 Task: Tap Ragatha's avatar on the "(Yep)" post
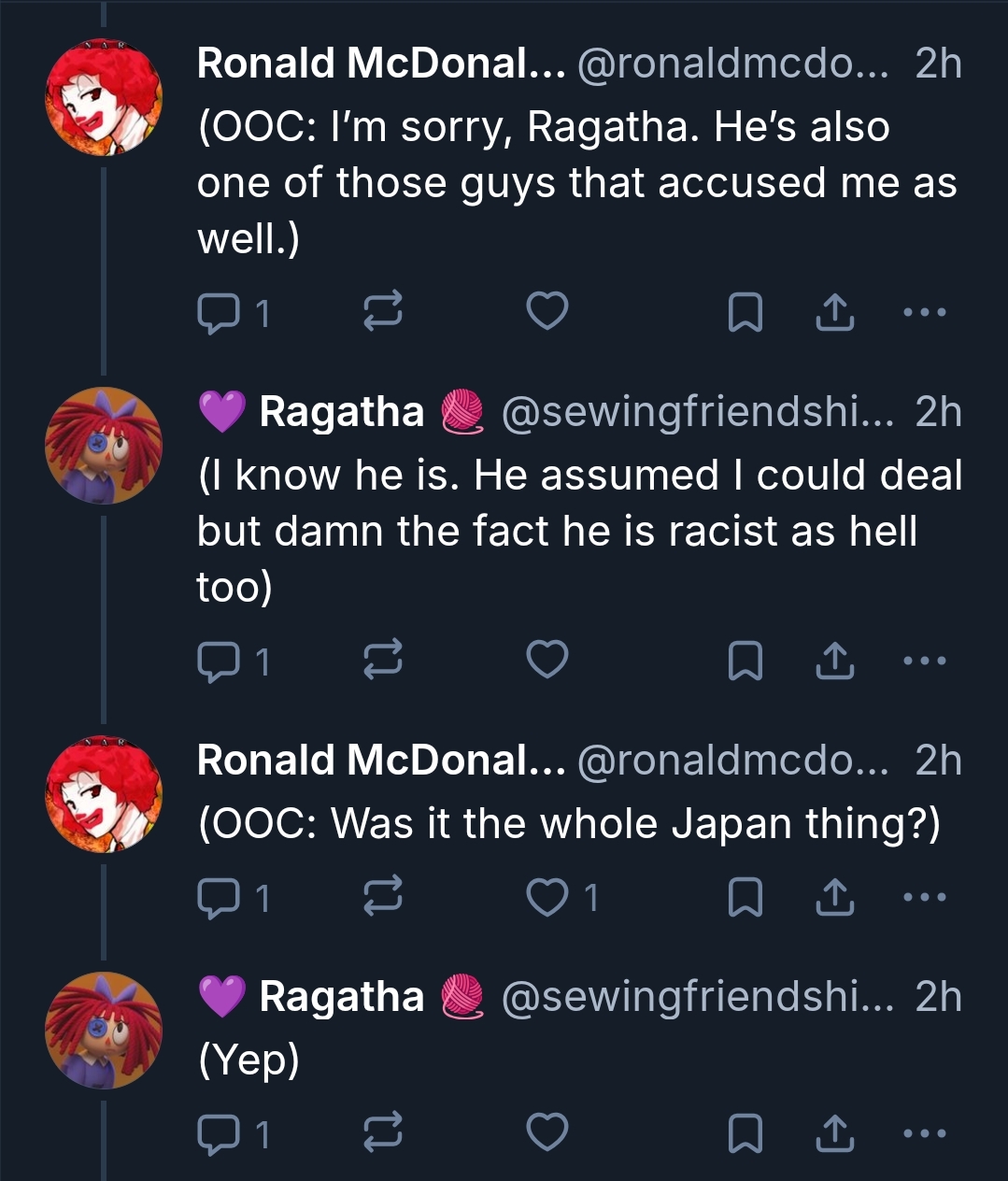pos(105,1030)
